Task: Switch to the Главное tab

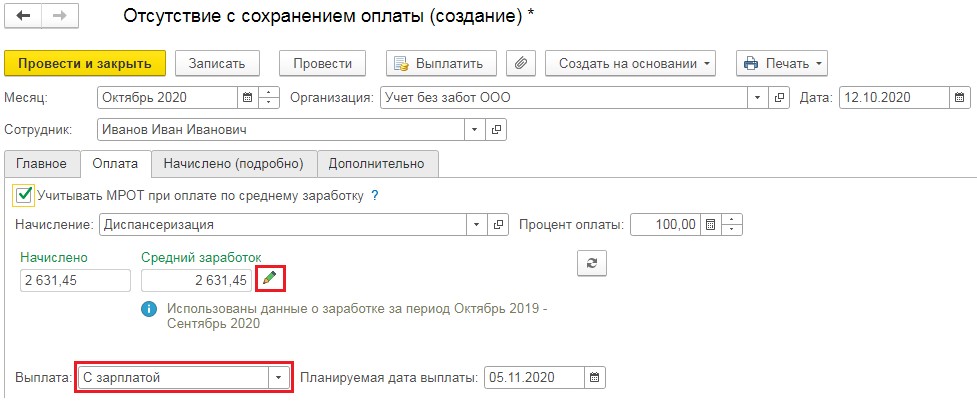Action: [x=42, y=163]
